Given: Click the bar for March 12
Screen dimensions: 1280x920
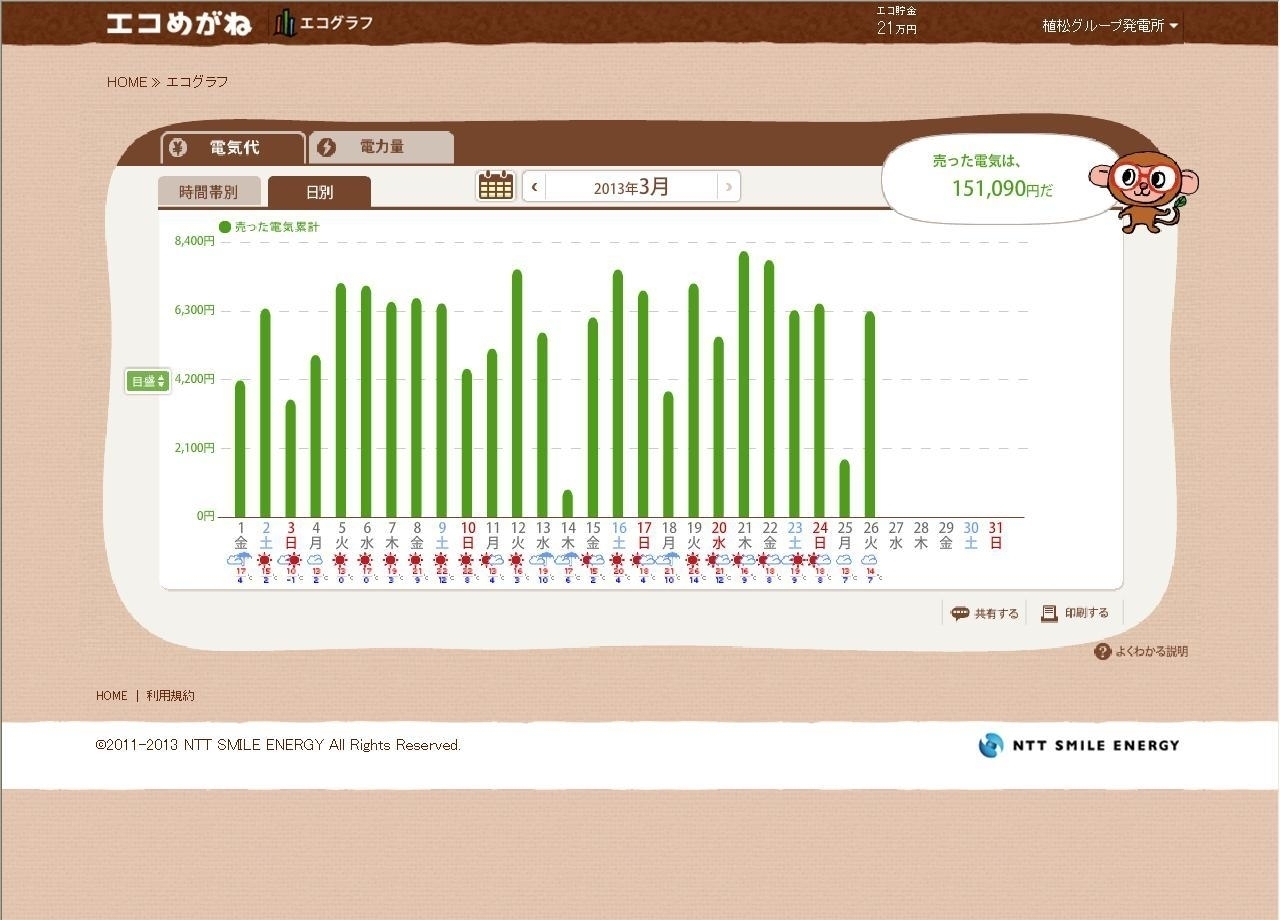Looking at the screenshot, I should coord(517,393).
